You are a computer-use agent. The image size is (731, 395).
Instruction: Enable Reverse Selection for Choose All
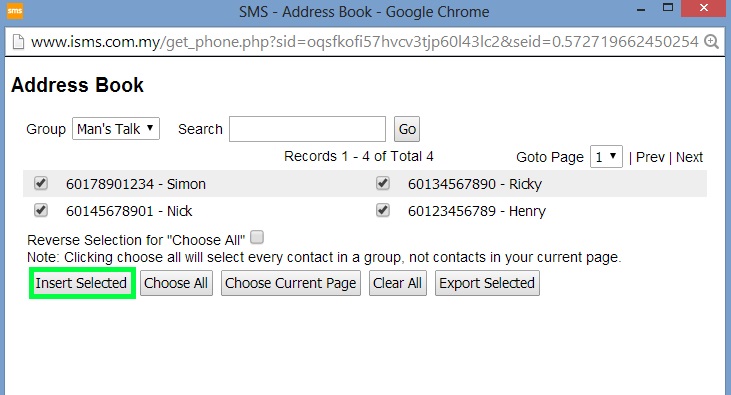pyautogui.click(x=257, y=237)
